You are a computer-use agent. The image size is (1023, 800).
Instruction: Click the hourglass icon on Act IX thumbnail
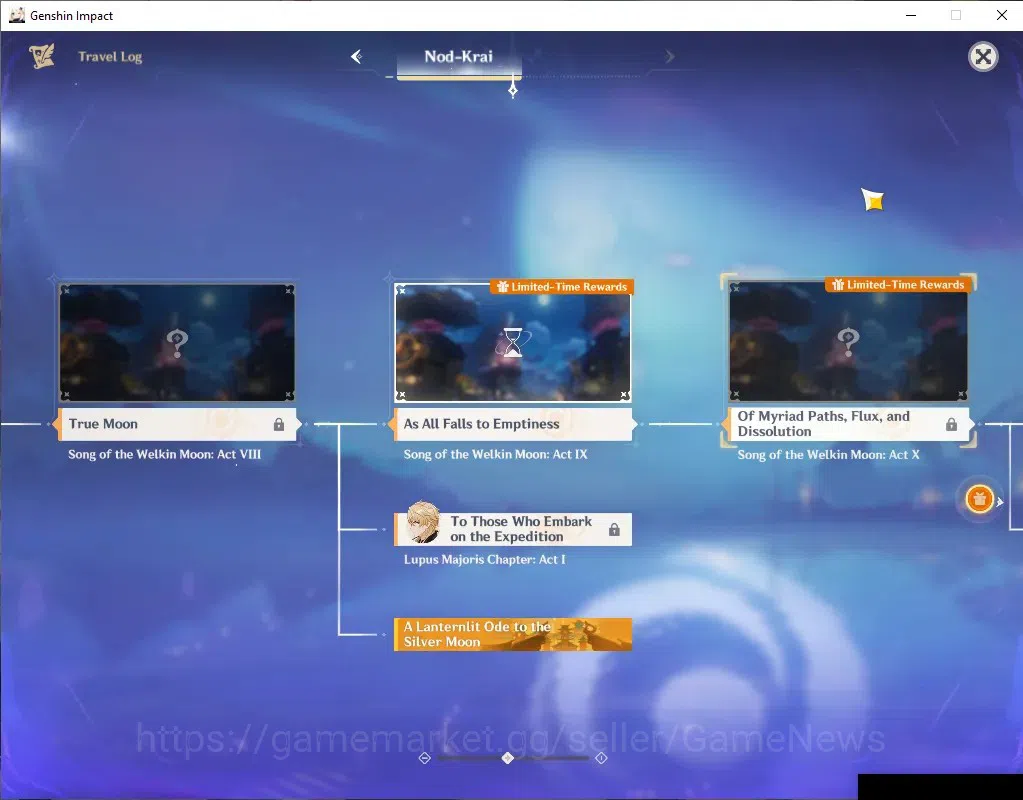(x=513, y=343)
